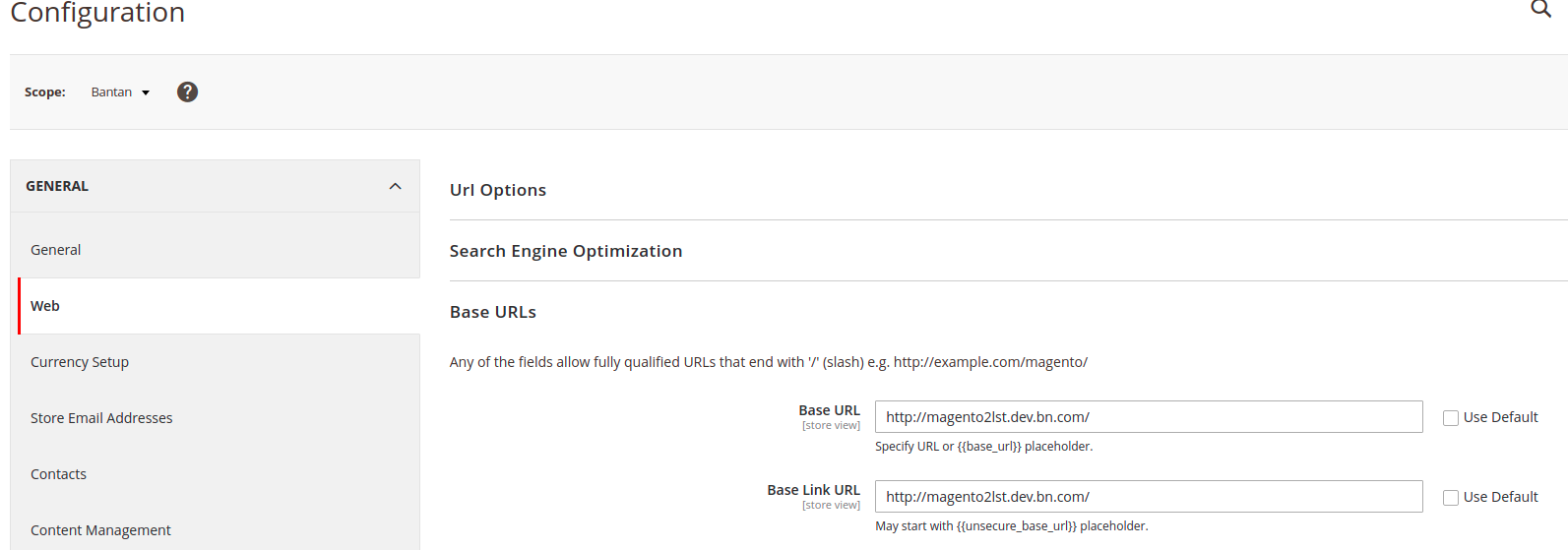Click into the Base URL text field
1568x550 pixels.
click(x=1148, y=417)
